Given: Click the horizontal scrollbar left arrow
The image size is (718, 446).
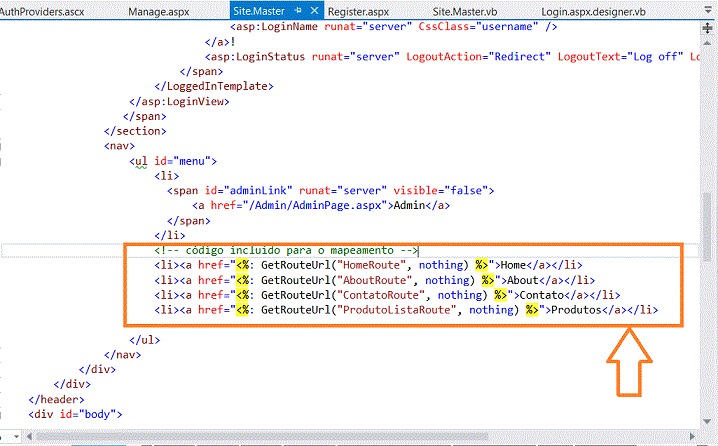Looking at the screenshot, I should click(x=29, y=436).
